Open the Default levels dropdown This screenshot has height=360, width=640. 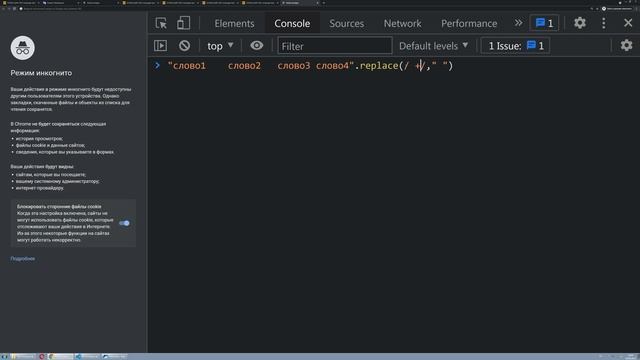[x=433, y=46]
